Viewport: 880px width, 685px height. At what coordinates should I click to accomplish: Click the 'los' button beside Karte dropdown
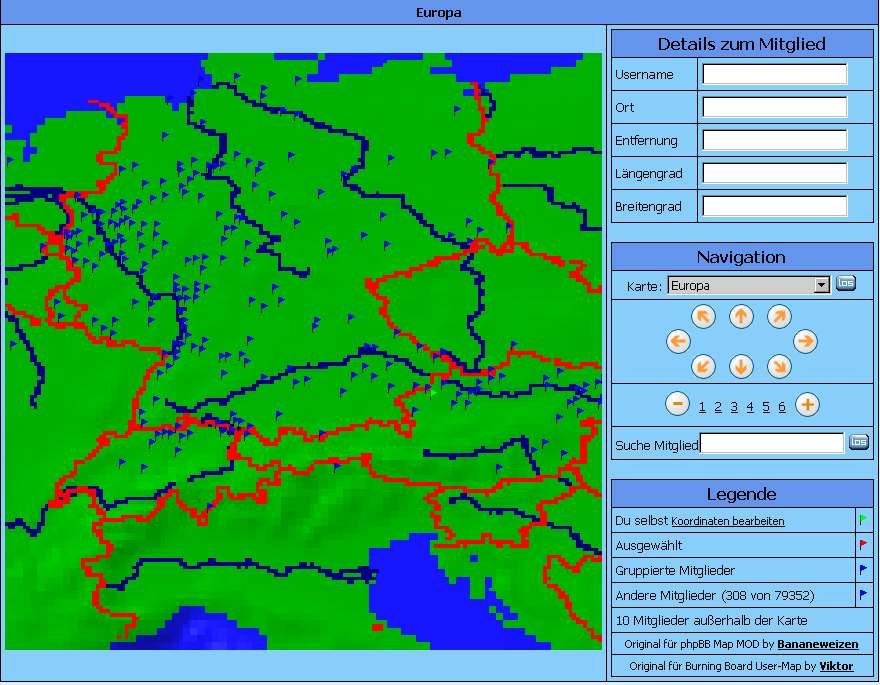point(846,283)
